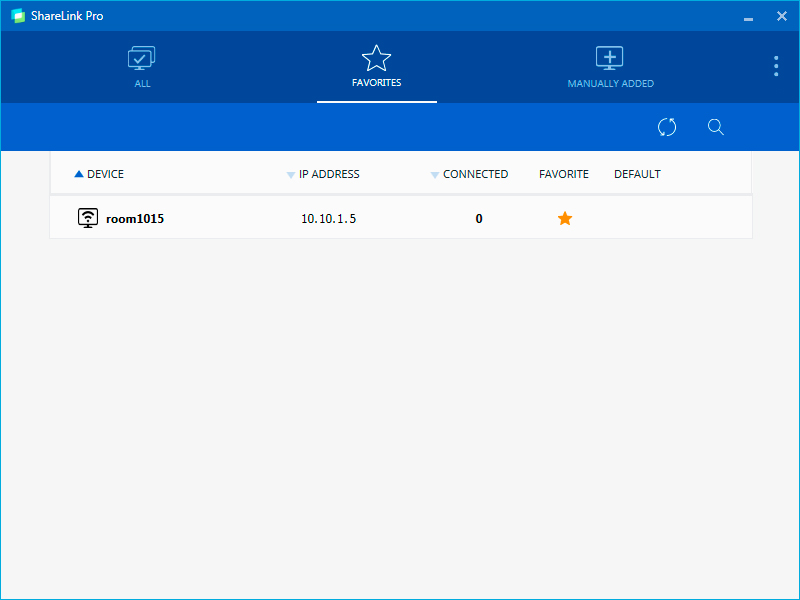Image resolution: width=800 pixels, height=600 pixels.
Task: Unfavorite room1015 using the orange star
Action: click(x=565, y=218)
